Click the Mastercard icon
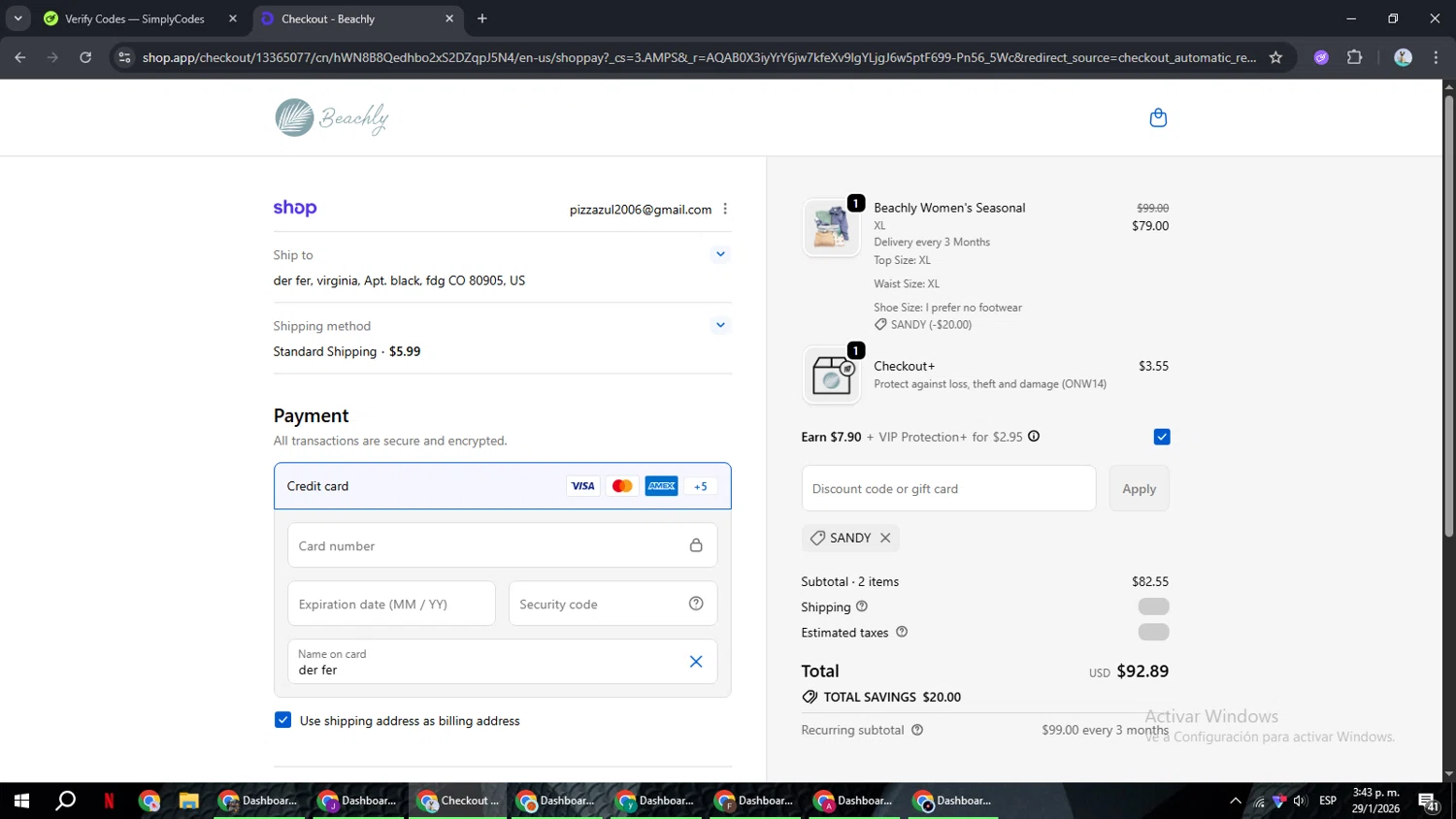1456x819 pixels. [x=622, y=486]
